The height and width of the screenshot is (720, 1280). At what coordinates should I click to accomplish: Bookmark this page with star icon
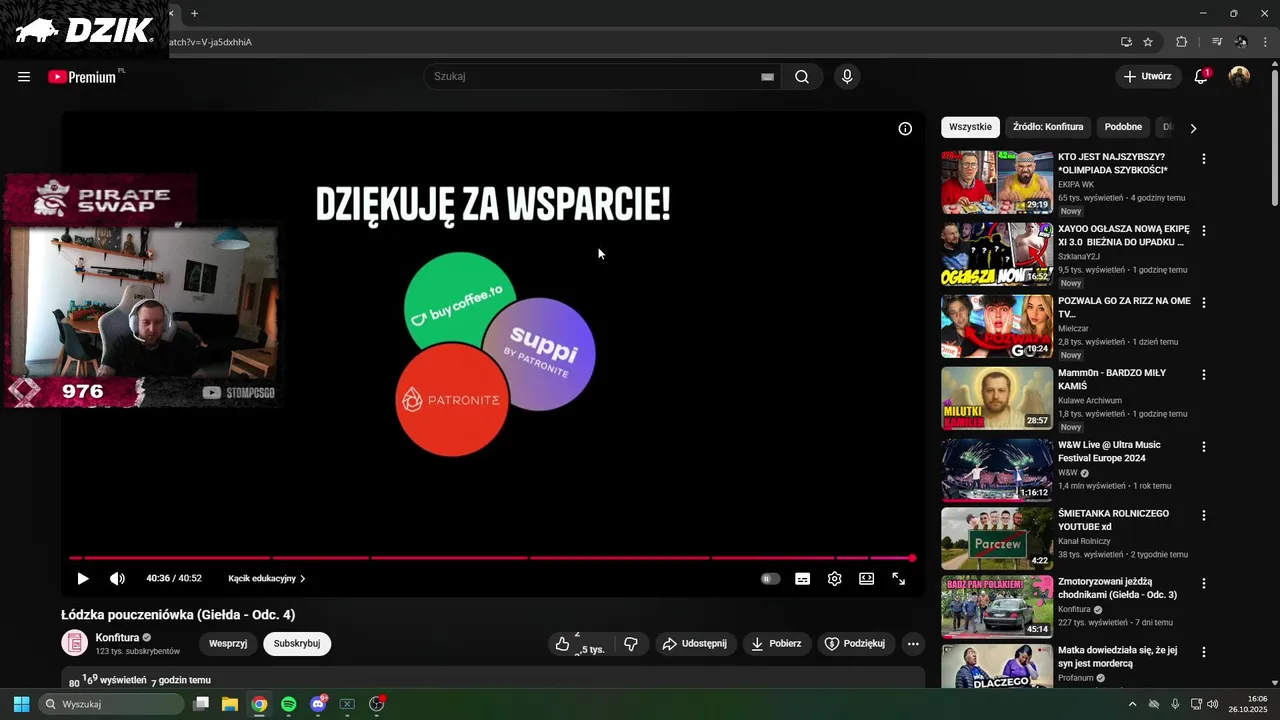[1148, 42]
